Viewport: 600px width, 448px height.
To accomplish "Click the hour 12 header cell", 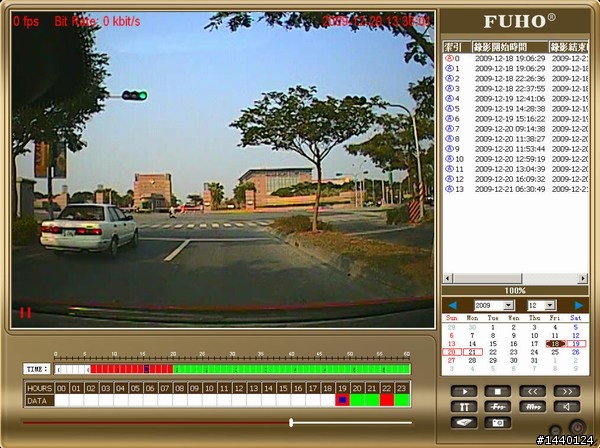I will [x=239, y=388].
